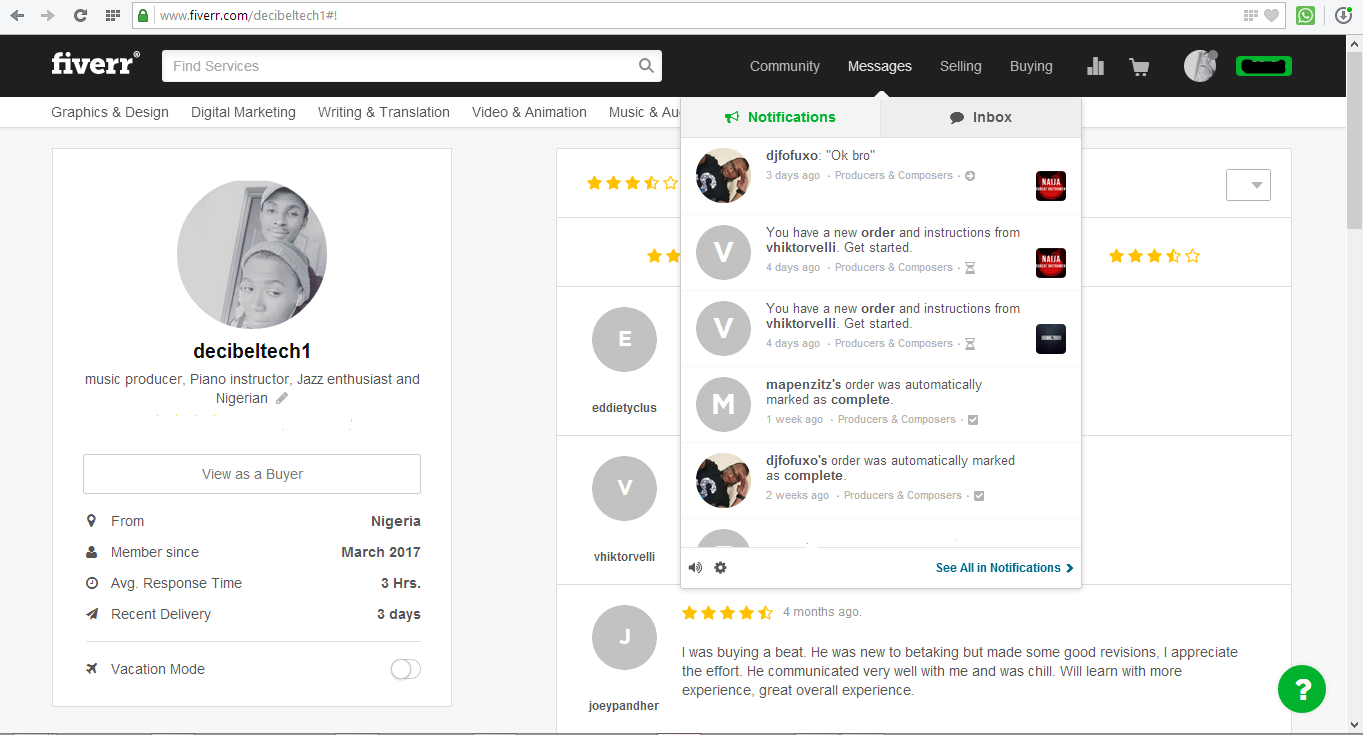Open the analytics bar chart icon
The height and width of the screenshot is (735, 1363).
click(1096, 66)
